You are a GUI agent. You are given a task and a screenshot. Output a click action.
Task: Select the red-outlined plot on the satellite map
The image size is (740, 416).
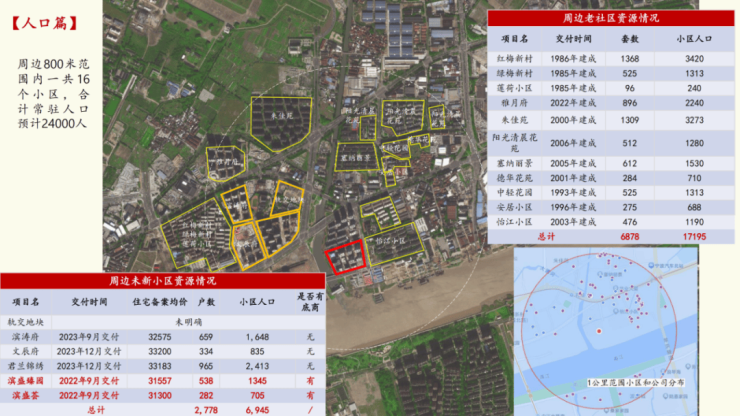pyautogui.click(x=345, y=257)
